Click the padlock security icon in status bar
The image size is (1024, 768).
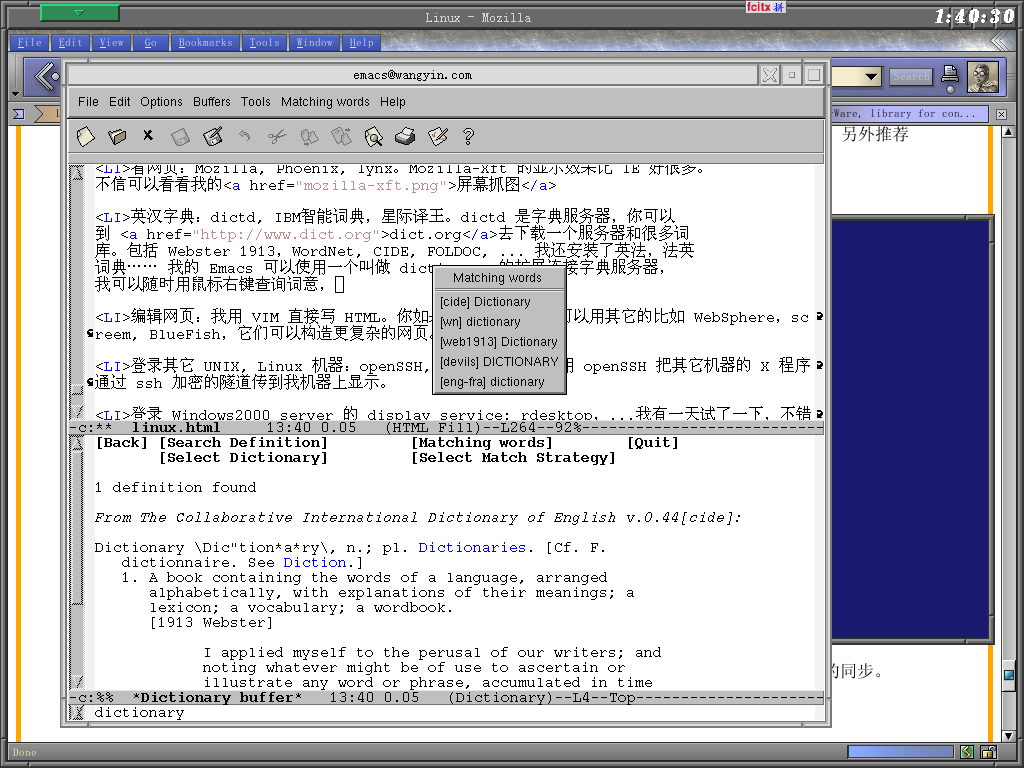coord(988,752)
